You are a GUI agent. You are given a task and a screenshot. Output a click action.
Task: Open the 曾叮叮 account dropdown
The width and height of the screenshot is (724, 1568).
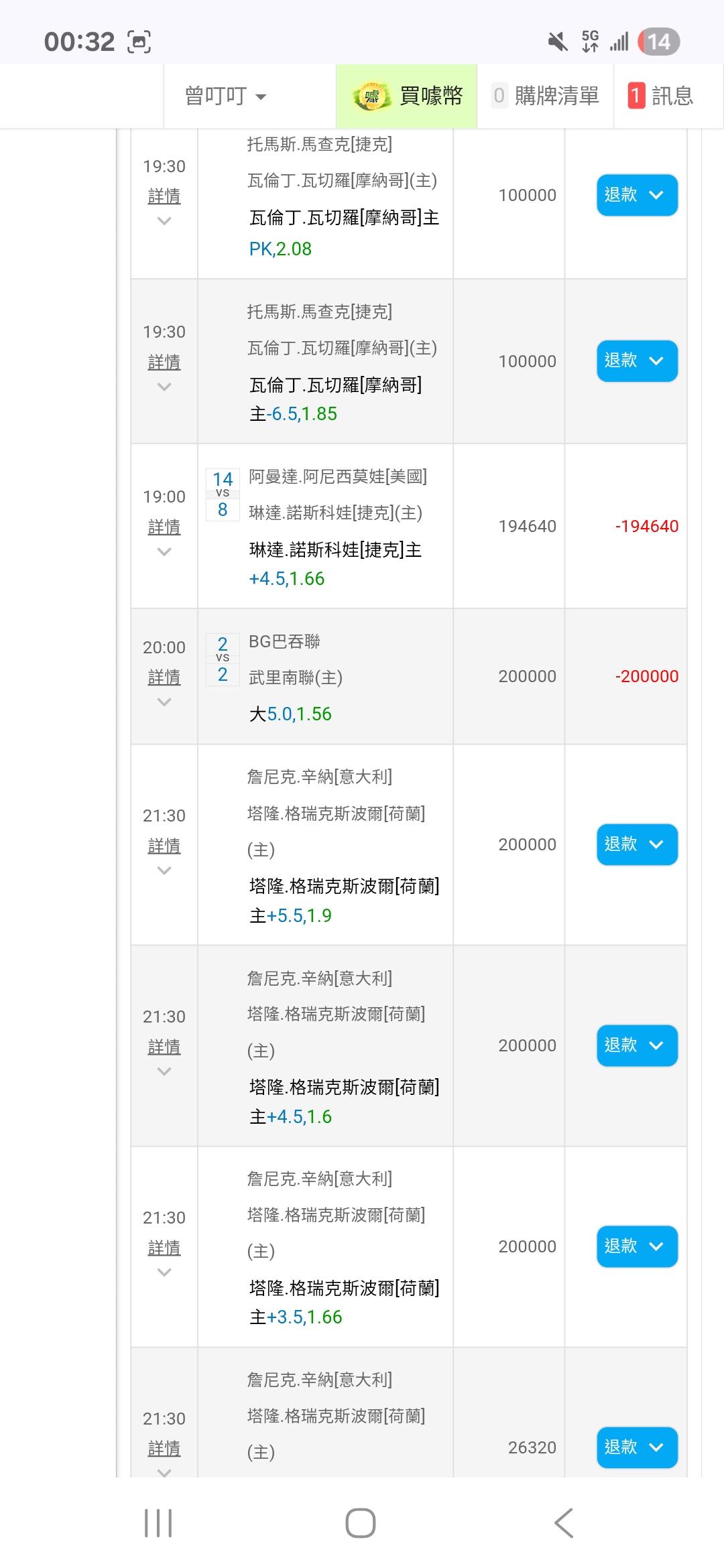pos(225,96)
